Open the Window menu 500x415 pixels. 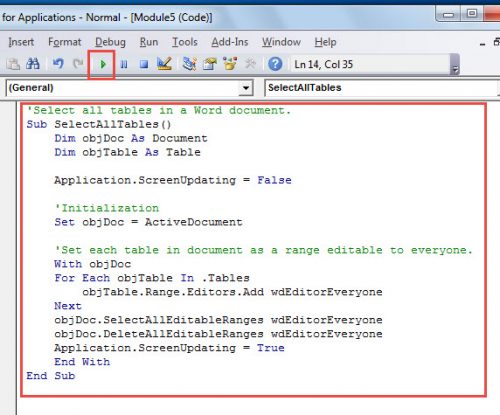(x=281, y=42)
